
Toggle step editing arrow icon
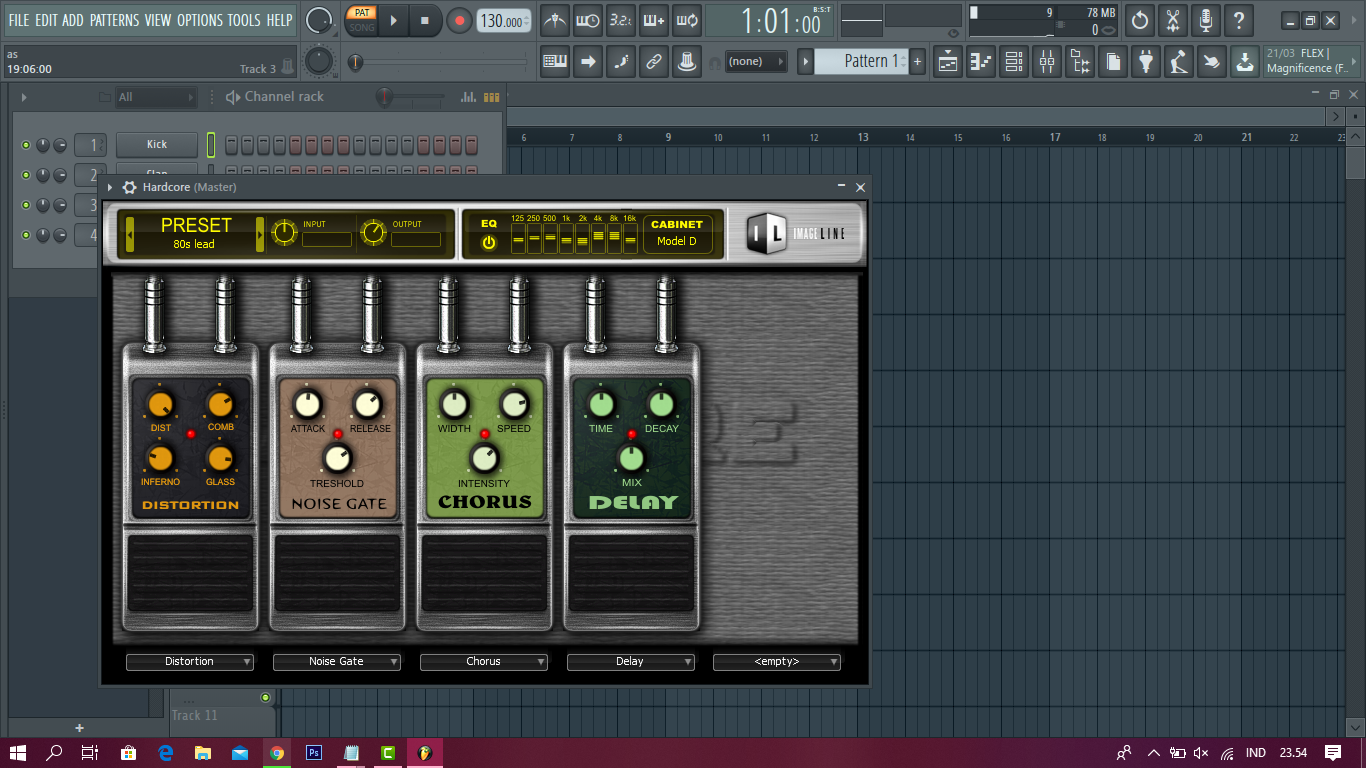(x=588, y=62)
